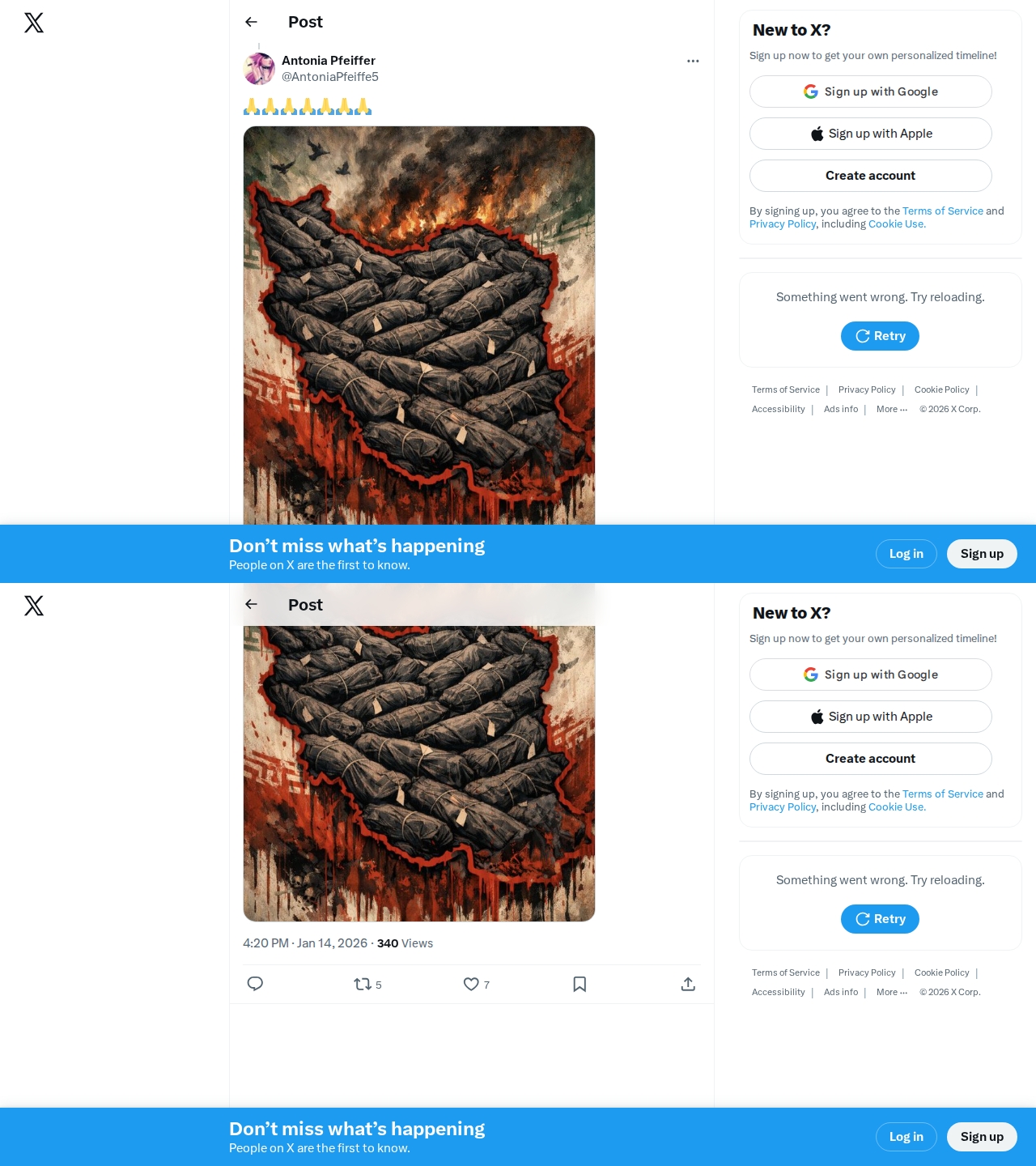Expand the top "More ···" footer menu
The height and width of the screenshot is (1166, 1036).
tap(892, 409)
